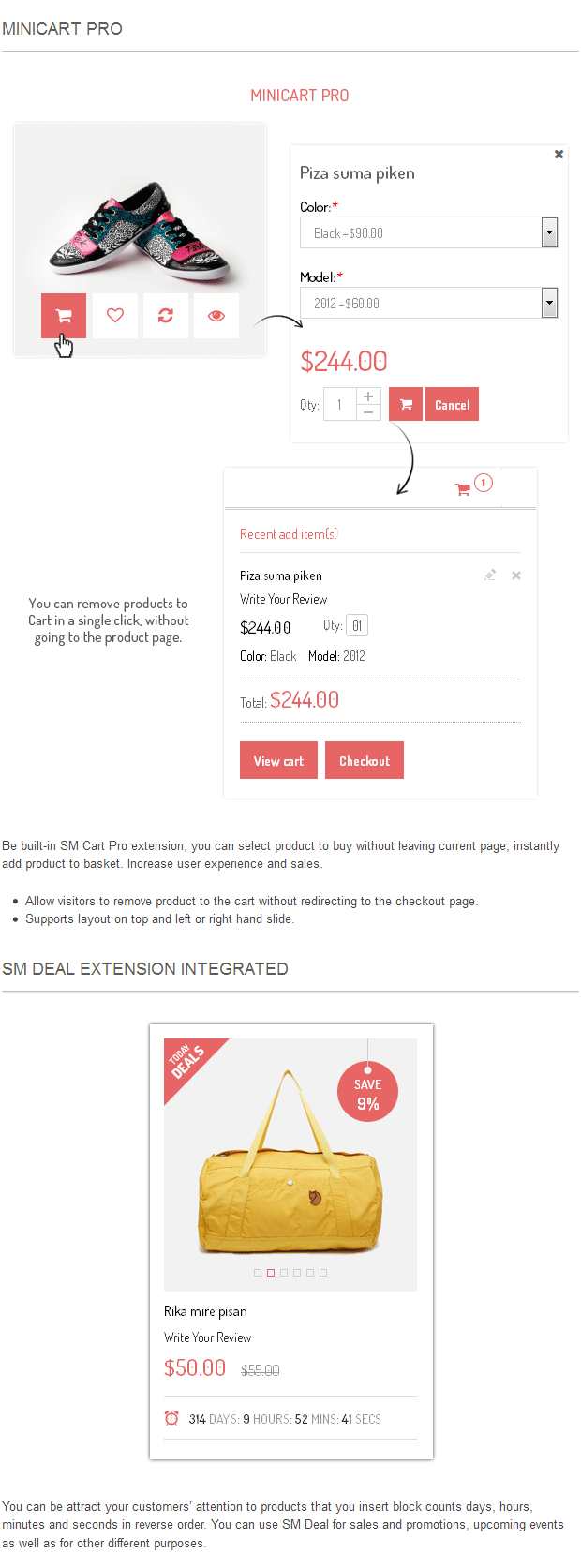581x1568 pixels.
Task: Click the View cart button
Action: tap(278, 761)
